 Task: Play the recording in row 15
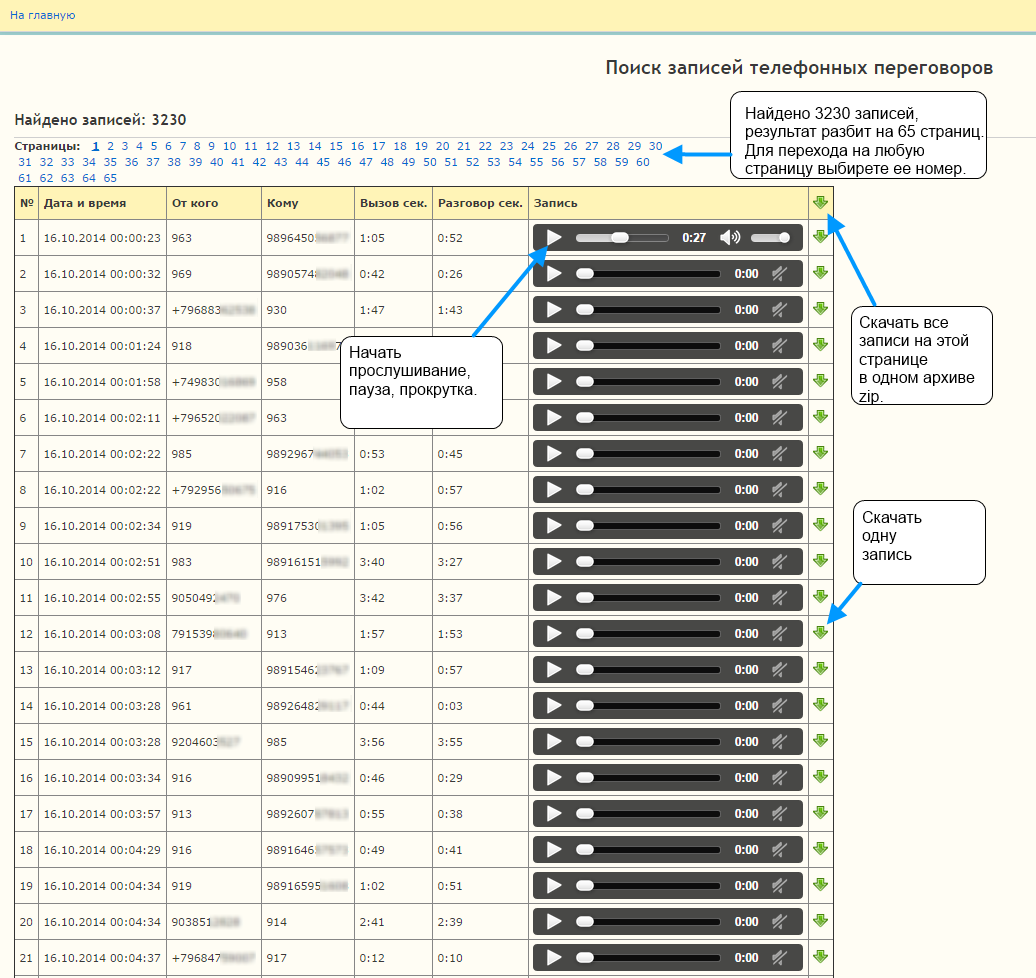(x=554, y=742)
